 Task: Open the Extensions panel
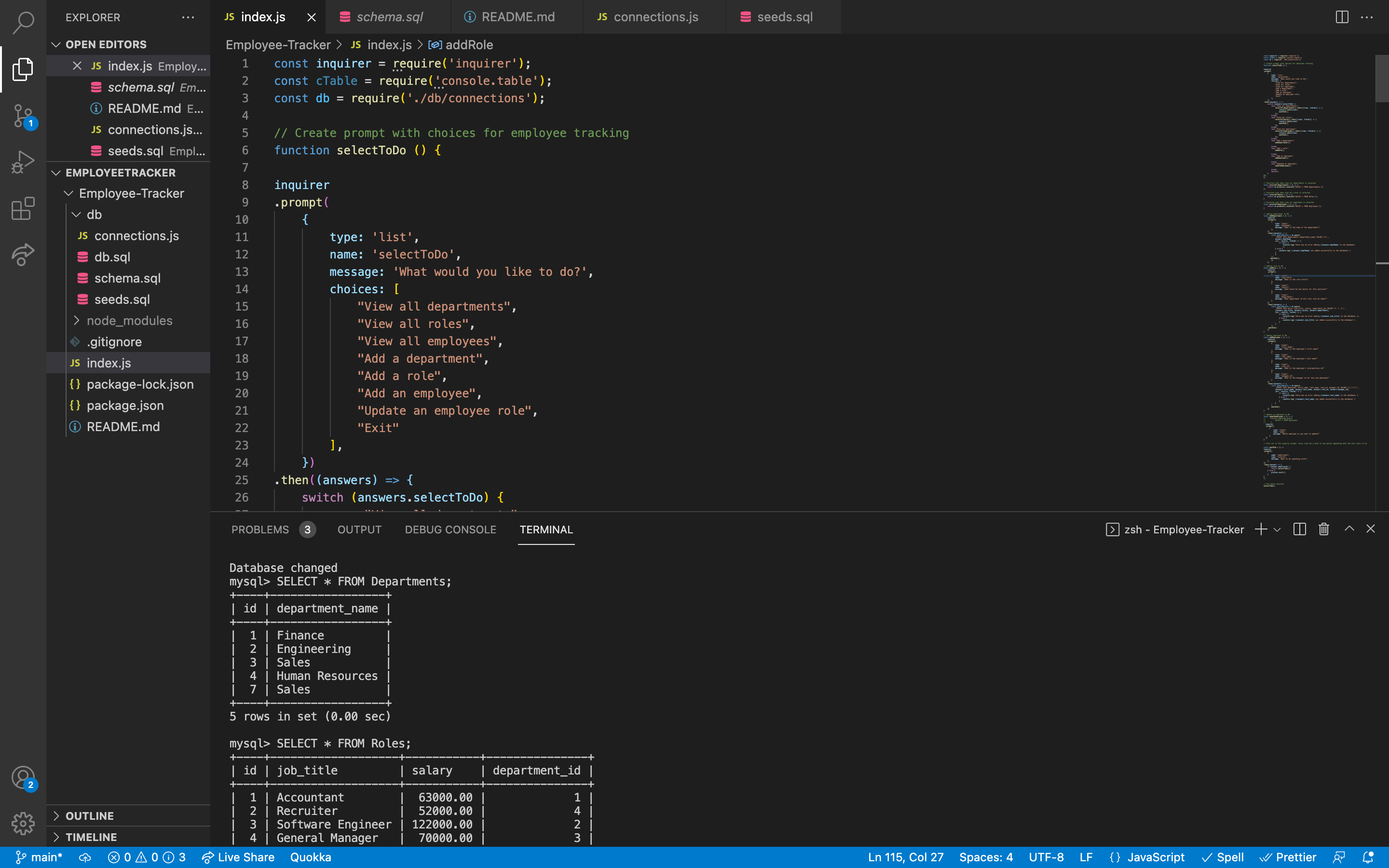(x=22, y=208)
